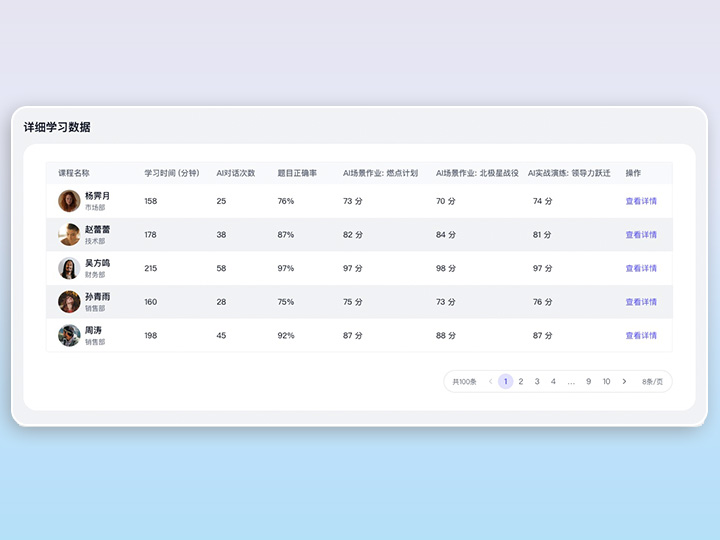The width and height of the screenshot is (720, 540).
Task: Click the accuracy value 87%
Action: (286, 235)
